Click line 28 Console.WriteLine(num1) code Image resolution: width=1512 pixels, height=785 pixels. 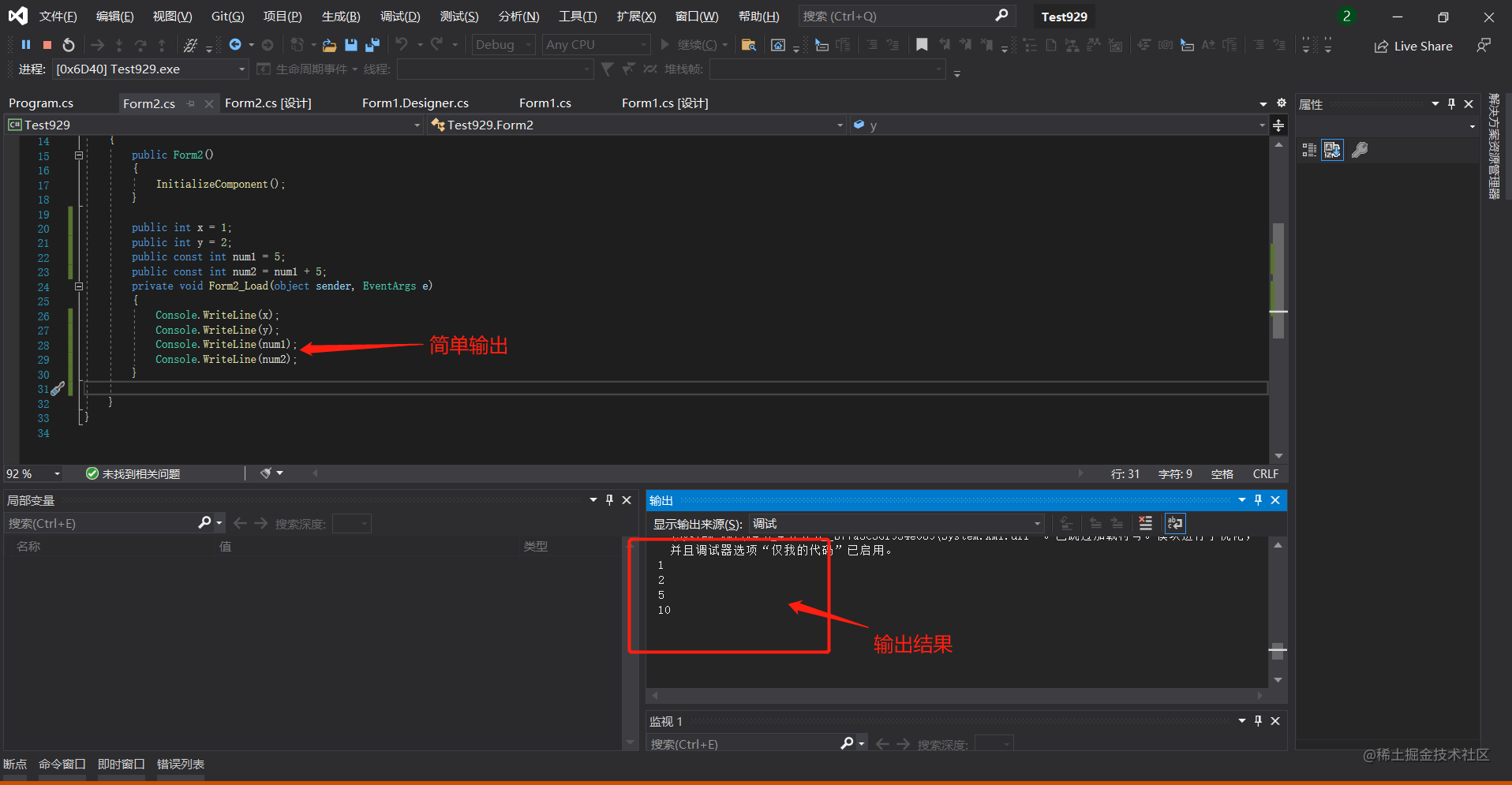click(226, 345)
